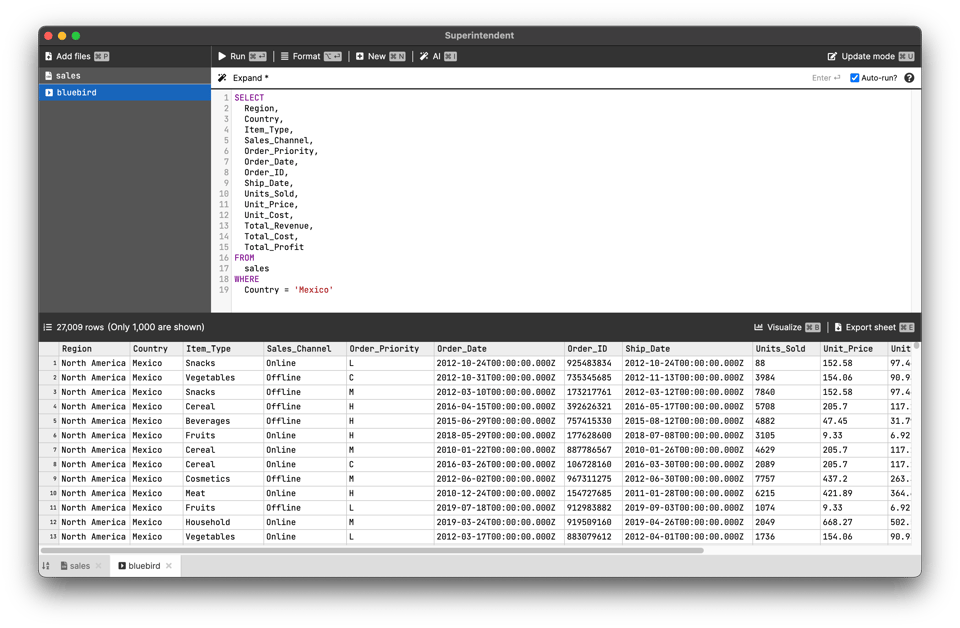
Task: Toggle the Auto-run checkbox
Action: click(854, 78)
